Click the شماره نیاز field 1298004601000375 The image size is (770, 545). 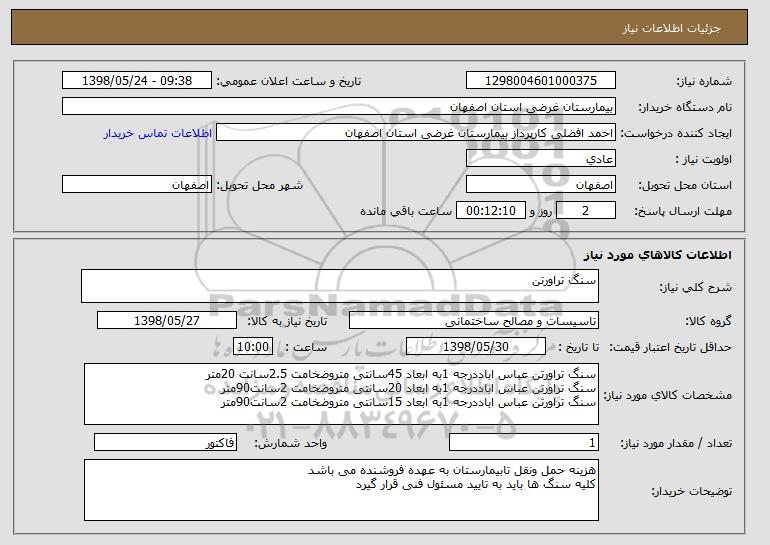[x=541, y=81]
